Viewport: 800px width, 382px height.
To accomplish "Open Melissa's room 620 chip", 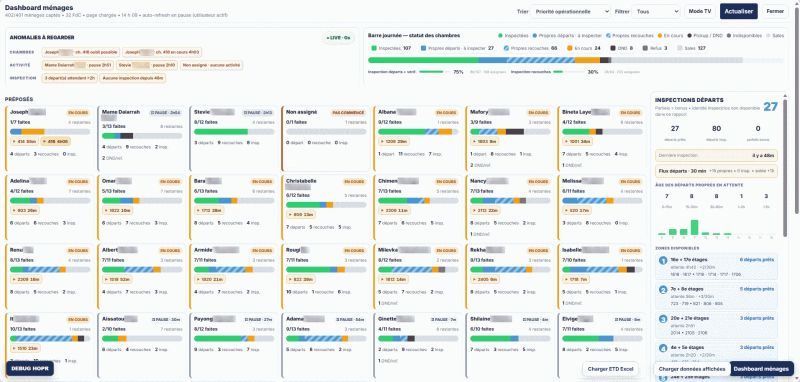I will point(576,210).
